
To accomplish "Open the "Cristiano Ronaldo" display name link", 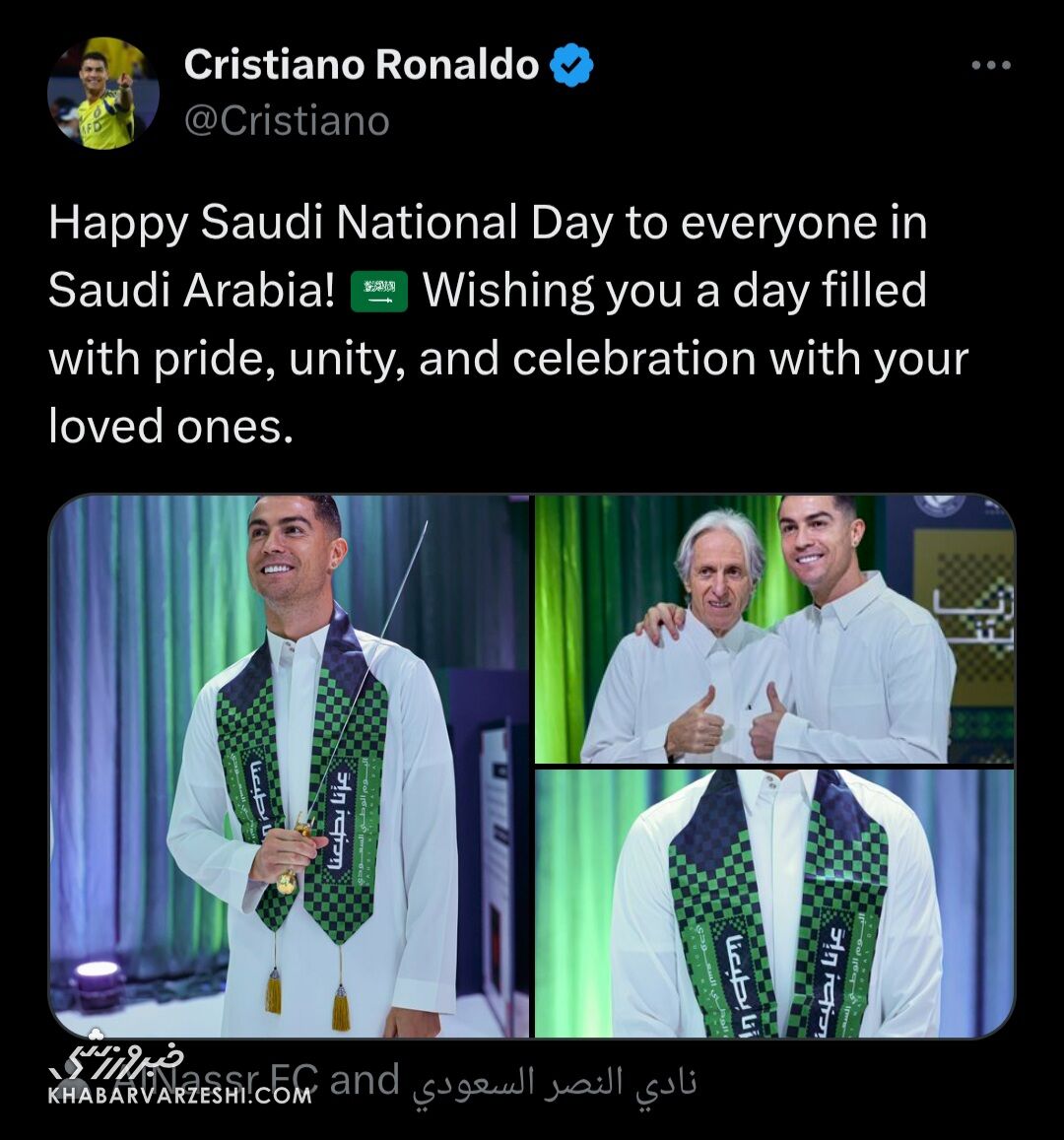I will click(x=361, y=65).
